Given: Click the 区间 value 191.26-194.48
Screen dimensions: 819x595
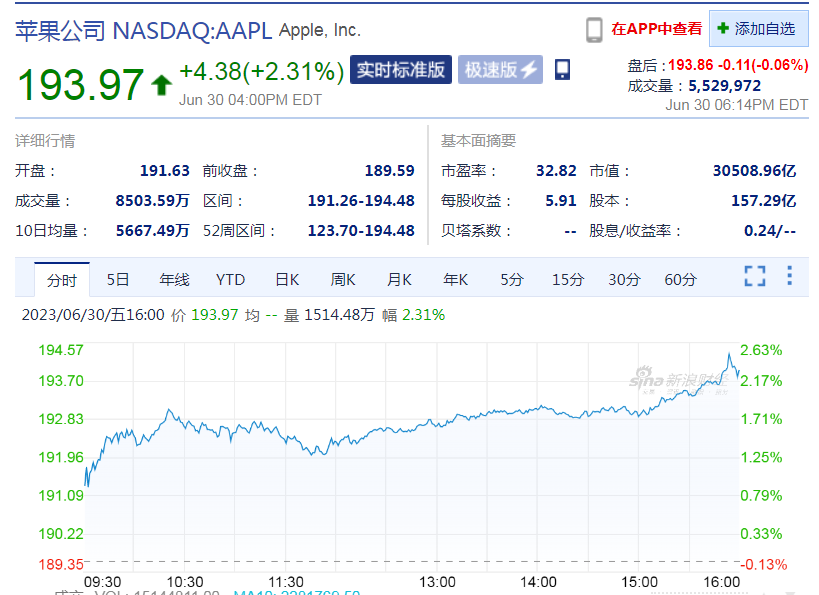Looking at the screenshot, I should pos(361,201).
